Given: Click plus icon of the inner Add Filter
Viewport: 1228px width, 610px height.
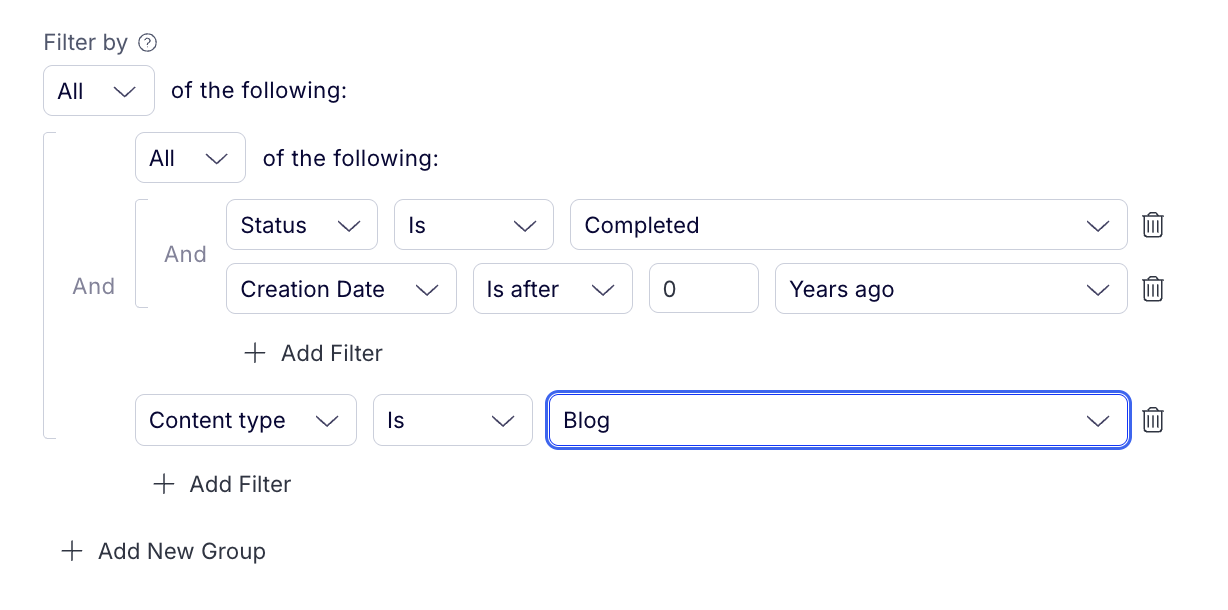Looking at the screenshot, I should [x=255, y=353].
